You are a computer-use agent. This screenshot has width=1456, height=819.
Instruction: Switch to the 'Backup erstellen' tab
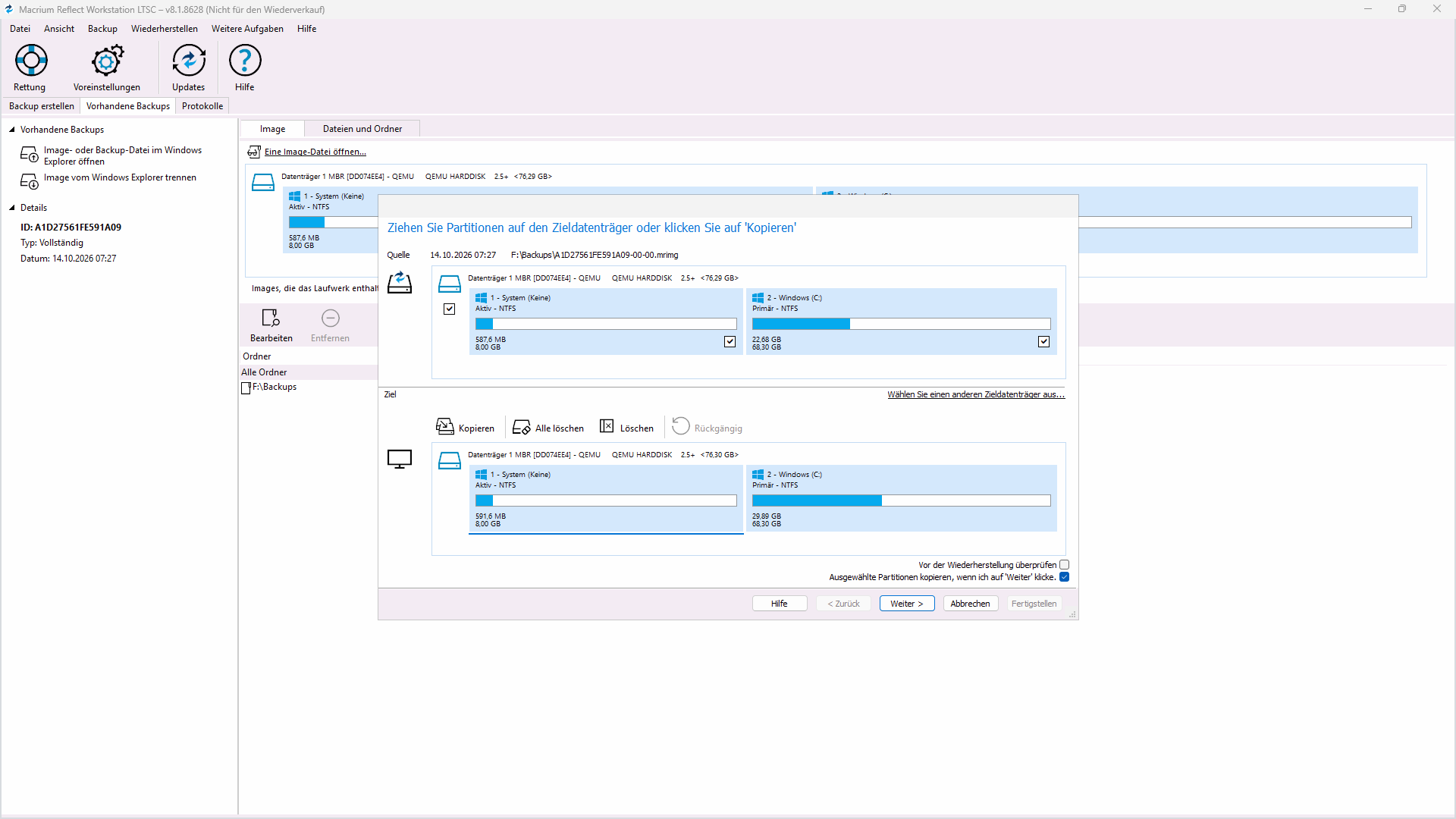point(42,106)
